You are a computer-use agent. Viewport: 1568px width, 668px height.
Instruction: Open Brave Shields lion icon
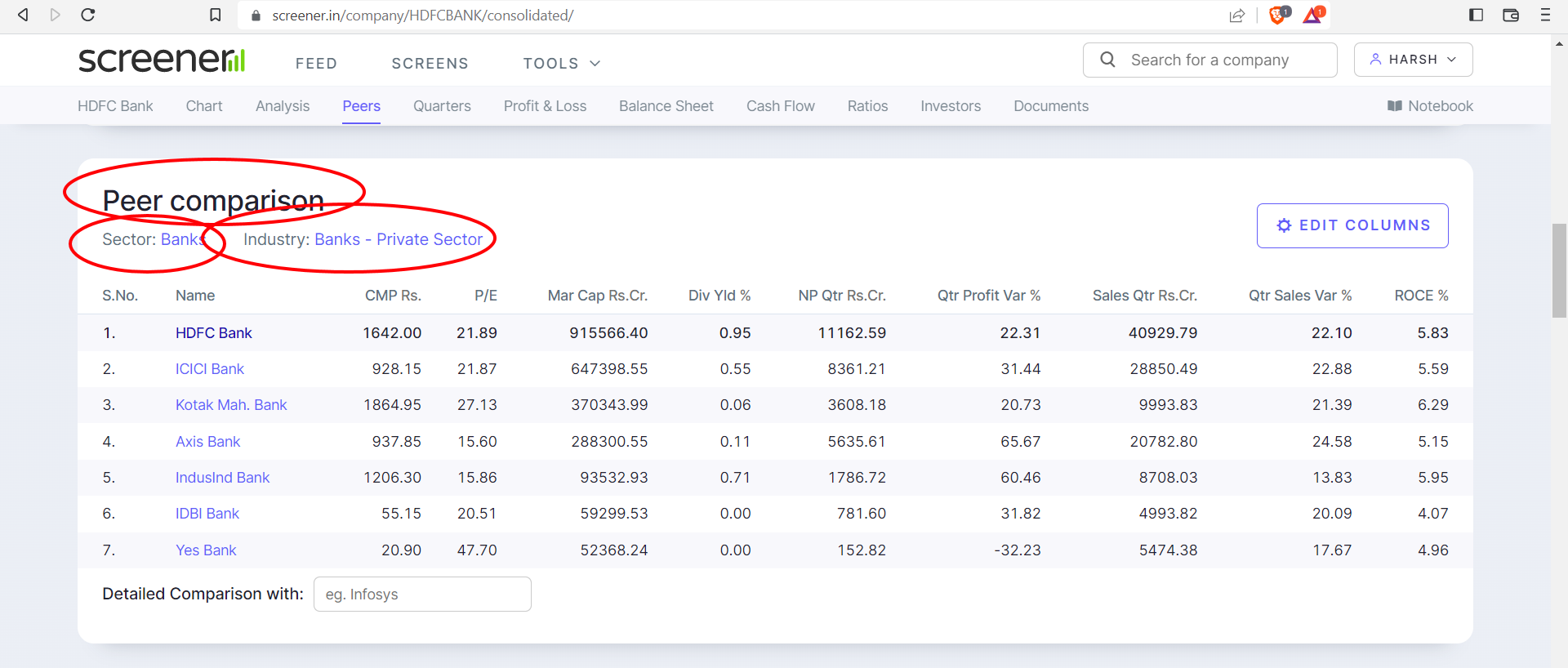point(1279,15)
